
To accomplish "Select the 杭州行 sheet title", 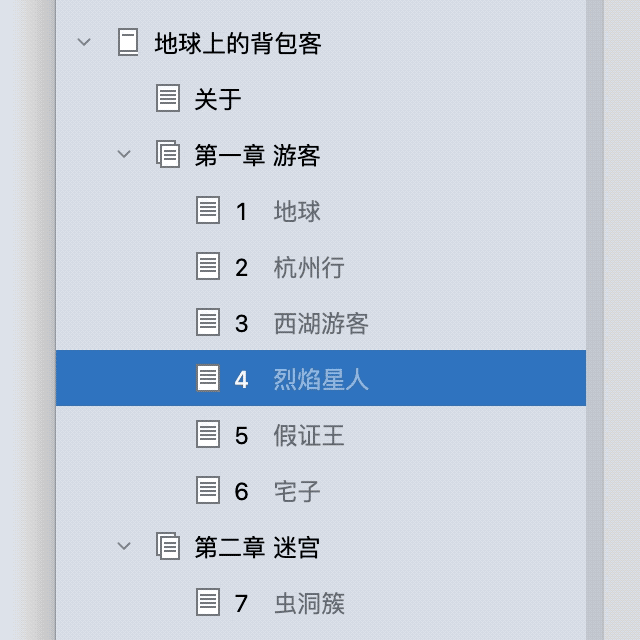I will tap(309, 267).
